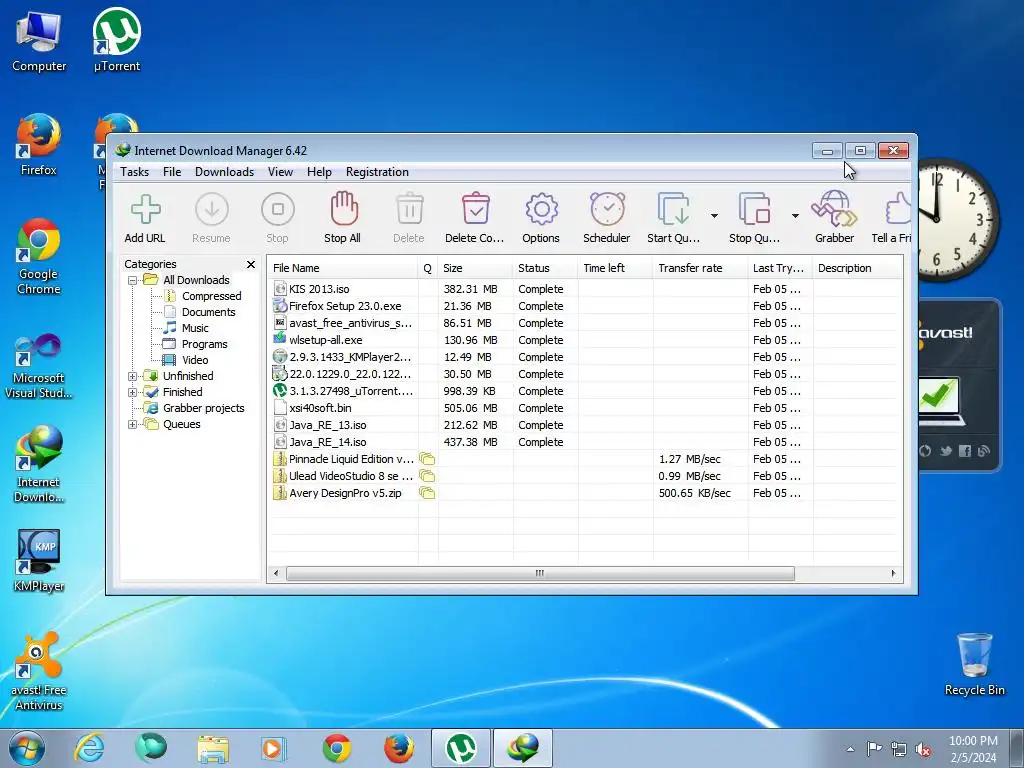Open the Scheduler clock icon
This screenshot has height=768, width=1024.
[x=607, y=209]
